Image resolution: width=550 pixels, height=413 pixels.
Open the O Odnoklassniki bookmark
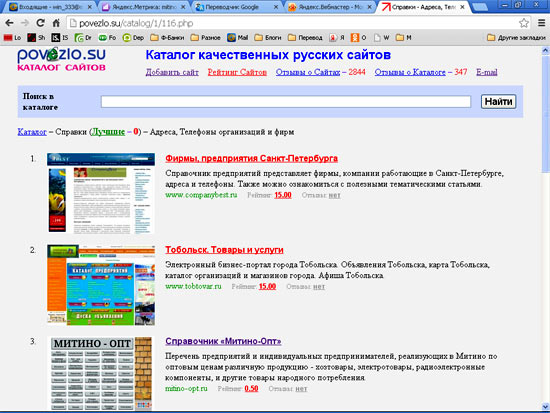(359, 38)
